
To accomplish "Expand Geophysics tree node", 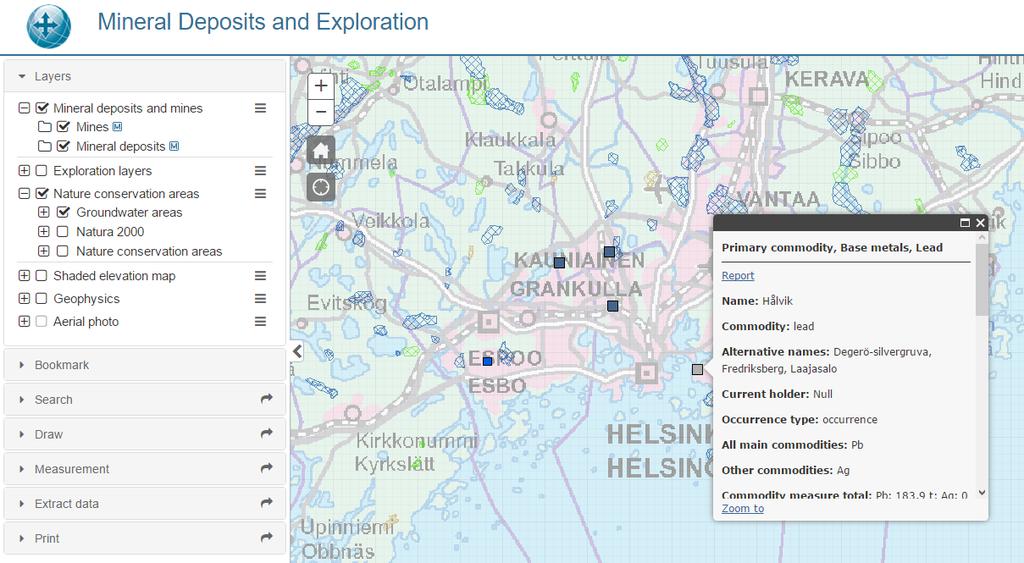I will click(x=24, y=298).
